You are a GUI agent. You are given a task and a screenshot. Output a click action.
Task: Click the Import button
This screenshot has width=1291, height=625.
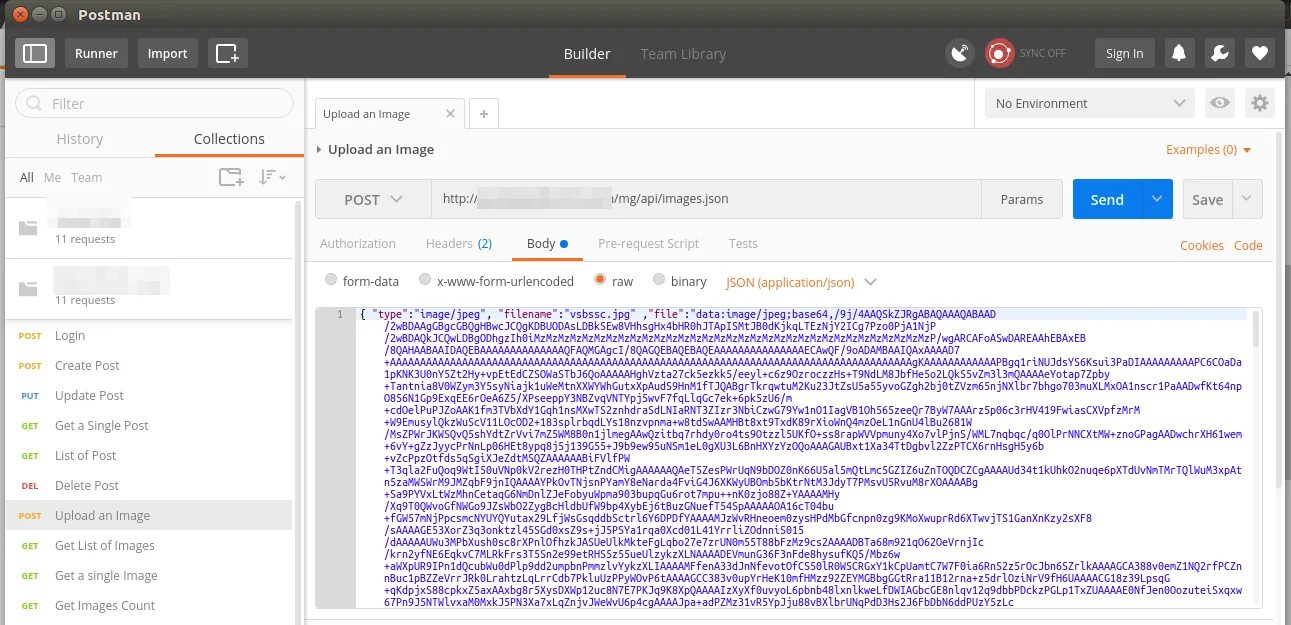point(167,53)
